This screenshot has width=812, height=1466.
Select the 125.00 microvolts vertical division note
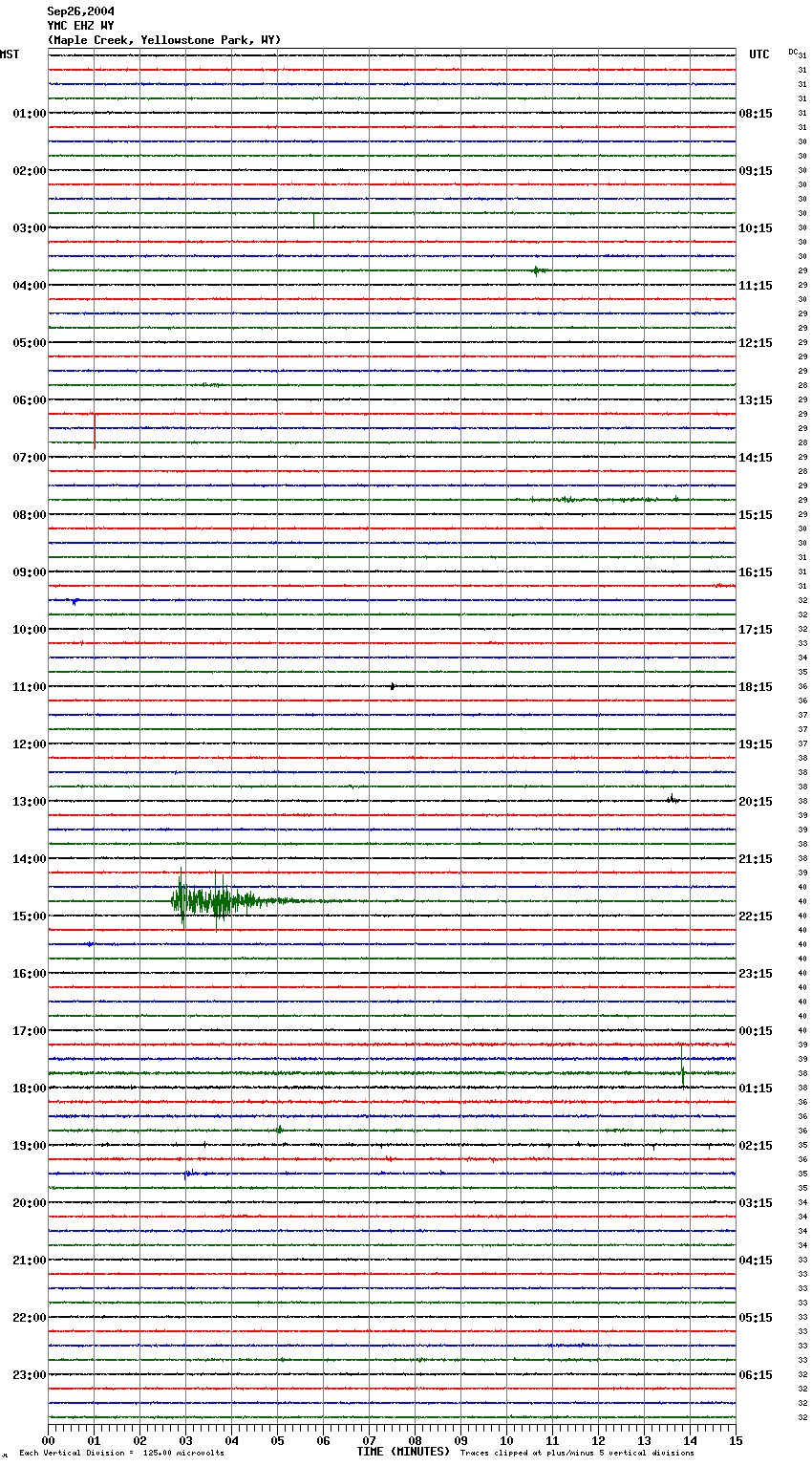click(x=122, y=1454)
